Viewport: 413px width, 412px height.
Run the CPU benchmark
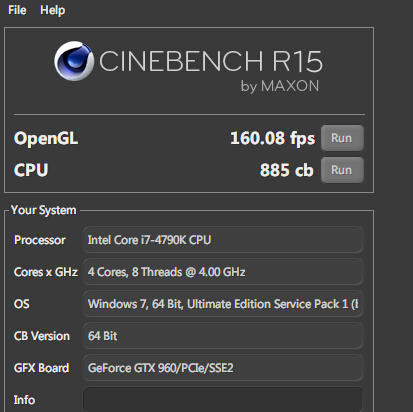tap(342, 170)
